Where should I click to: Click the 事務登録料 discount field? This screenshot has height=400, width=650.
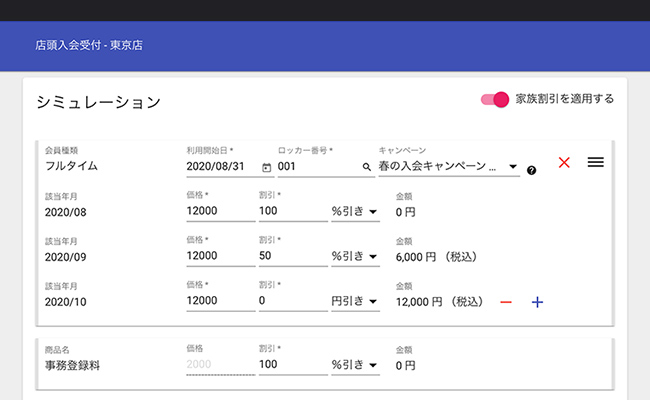pyautogui.click(x=293, y=365)
